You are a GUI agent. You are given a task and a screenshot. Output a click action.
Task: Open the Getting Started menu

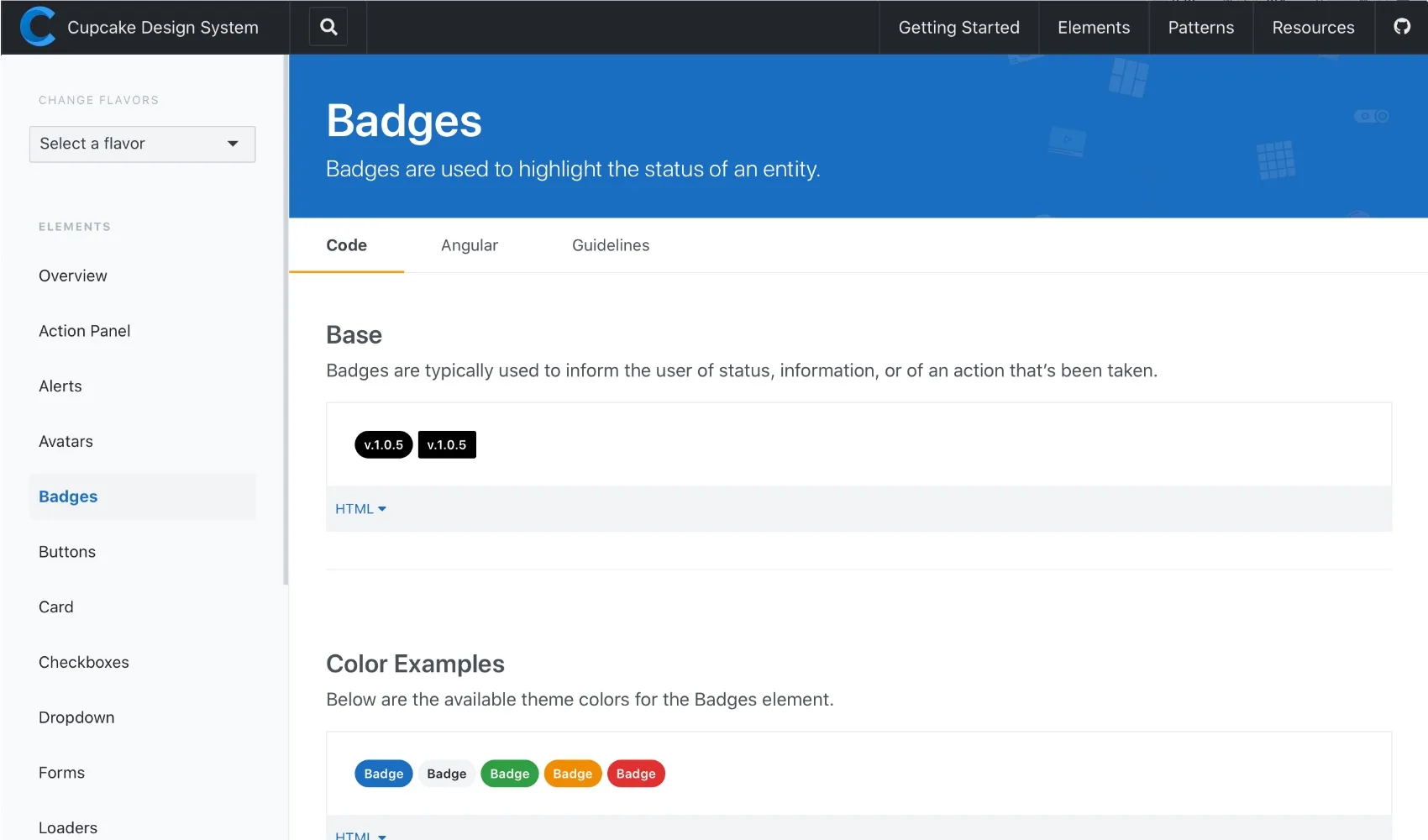pyautogui.click(x=958, y=28)
